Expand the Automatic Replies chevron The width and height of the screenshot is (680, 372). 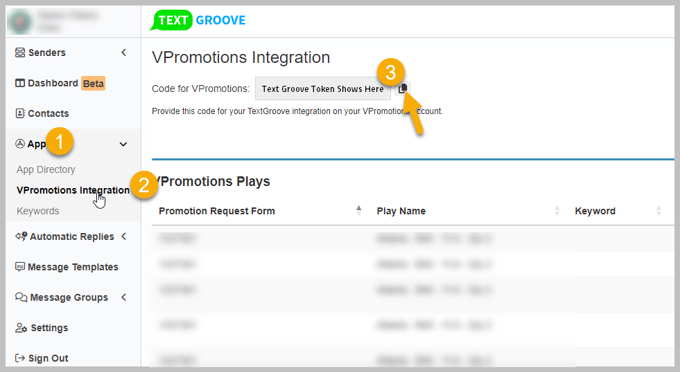(124, 236)
